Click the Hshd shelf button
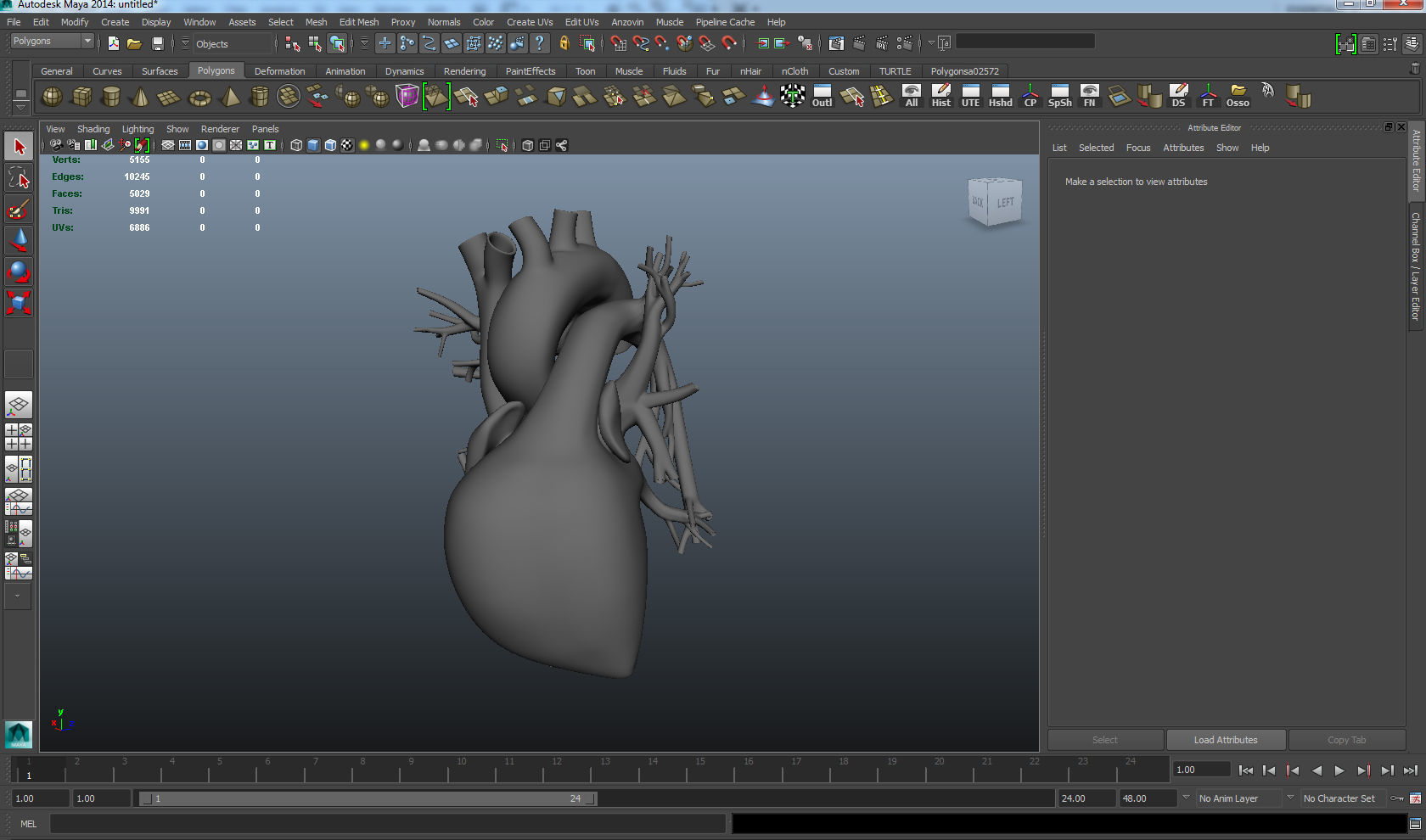 pyautogui.click(x=1001, y=97)
